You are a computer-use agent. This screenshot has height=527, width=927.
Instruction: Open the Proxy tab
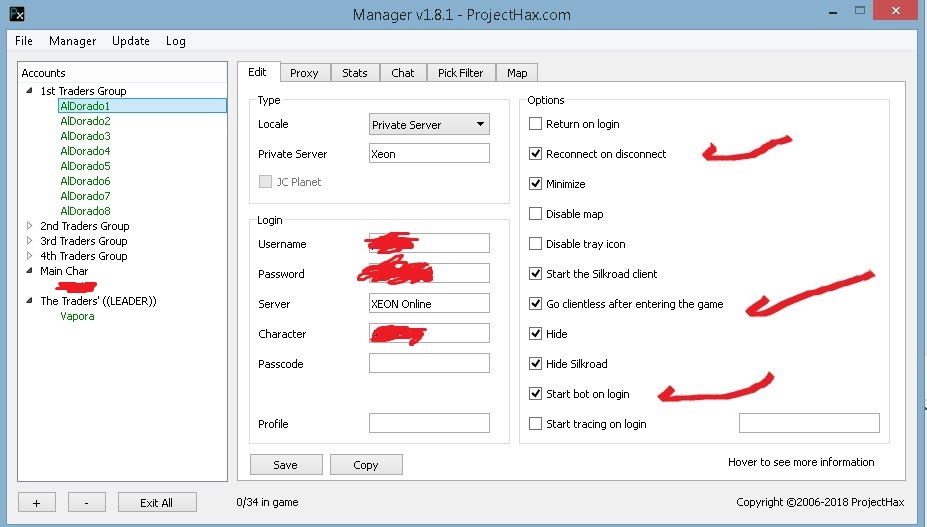coord(304,73)
